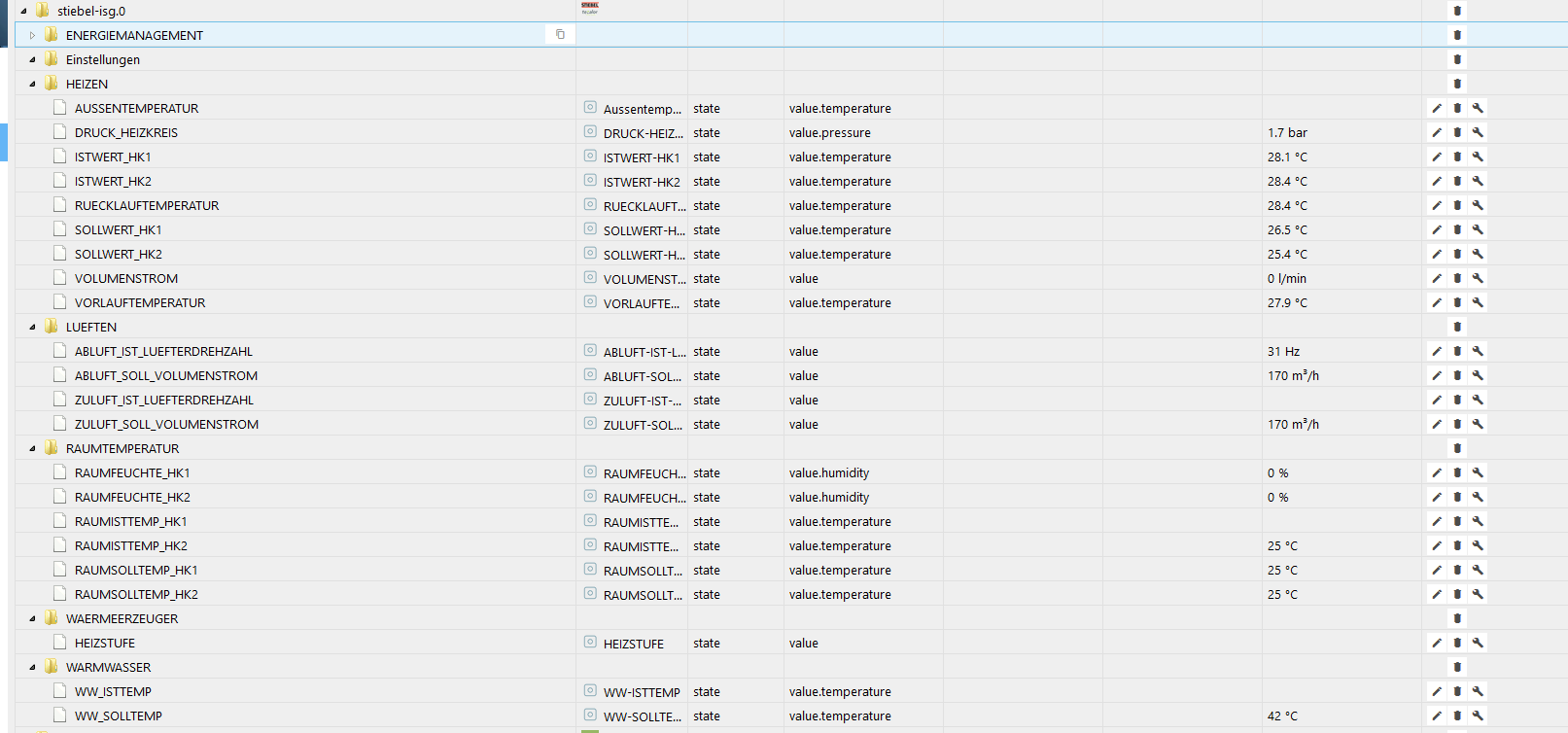The width and height of the screenshot is (1568, 733).
Task: Click the trash icon on the WAERMEERZEUGER folder row
Action: tap(1457, 618)
